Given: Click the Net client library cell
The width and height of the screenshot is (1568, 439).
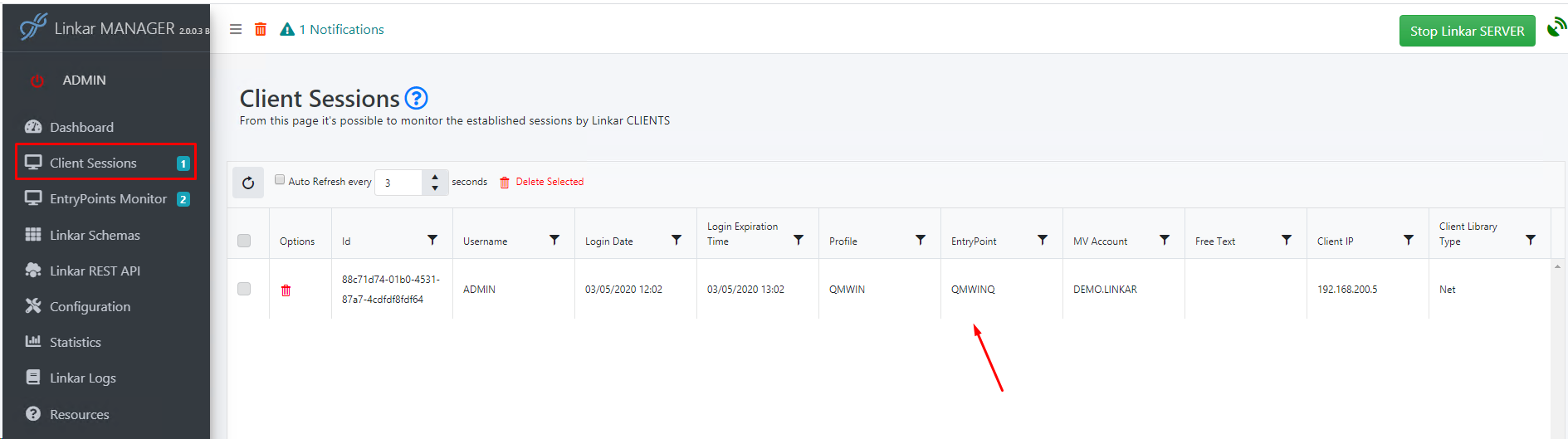Looking at the screenshot, I should [1447, 290].
